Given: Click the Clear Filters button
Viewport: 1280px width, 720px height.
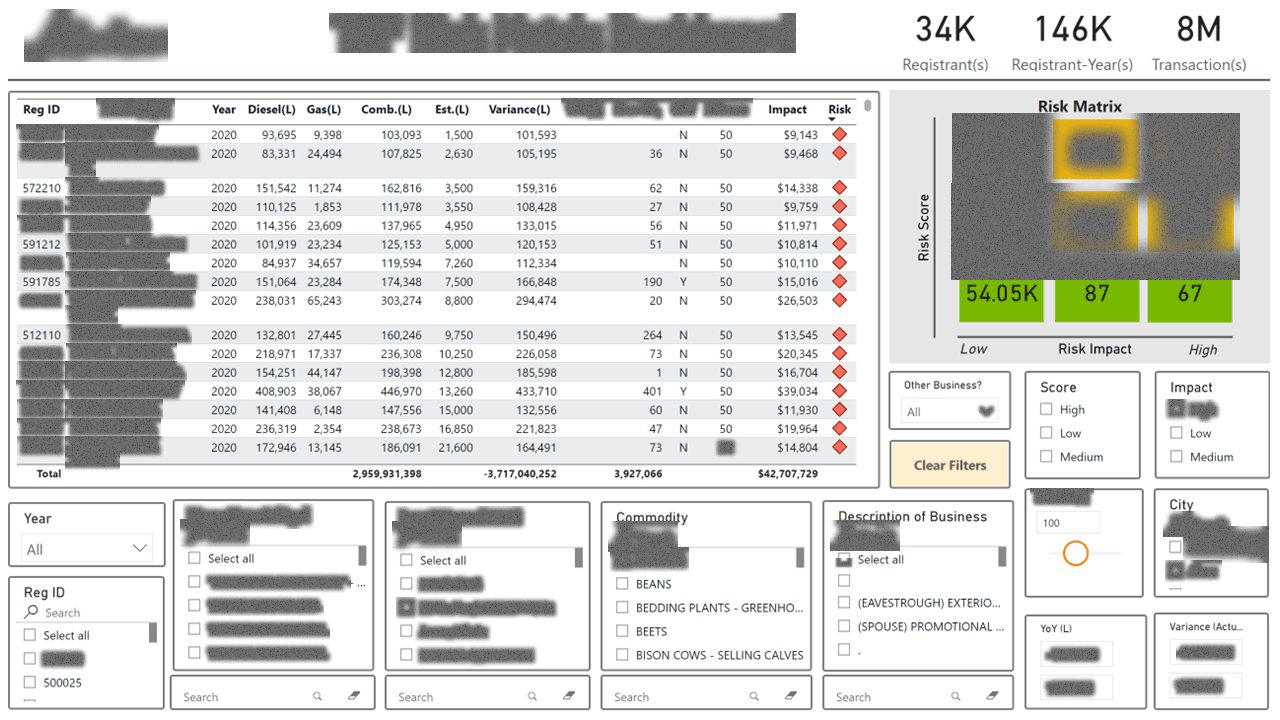Looking at the screenshot, I should point(949,464).
